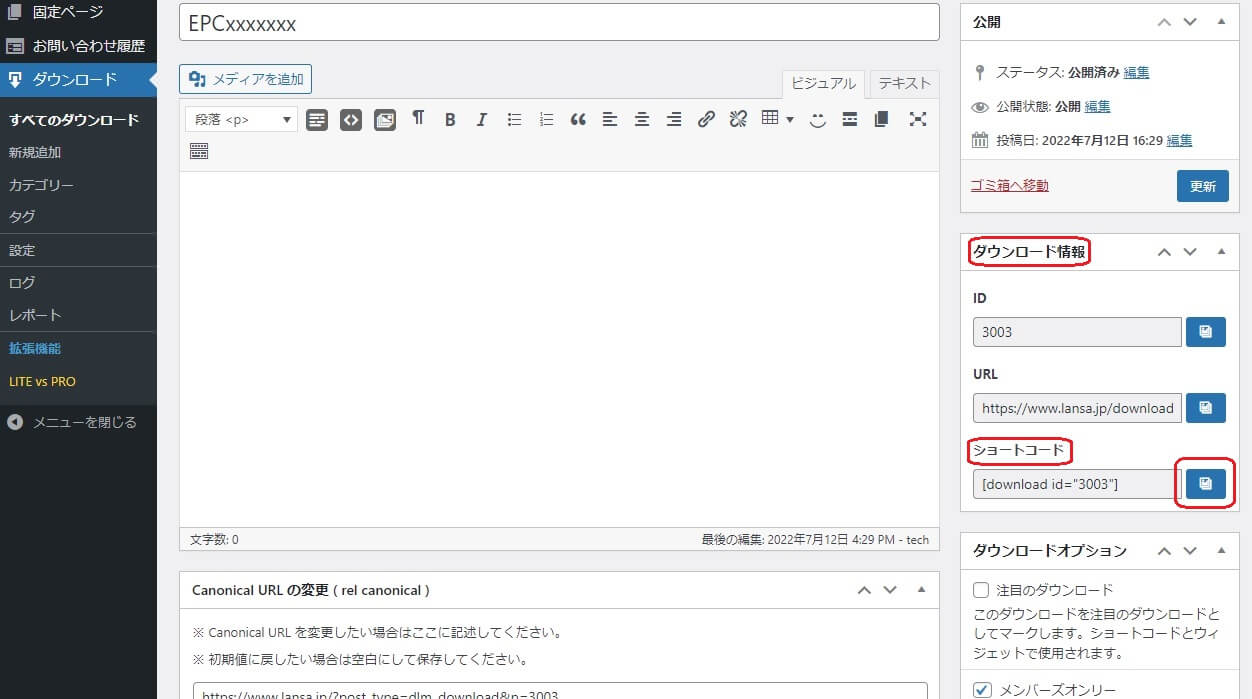The width and height of the screenshot is (1252, 699).
Task: Edit the ステータス status link
Action: (1136, 73)
